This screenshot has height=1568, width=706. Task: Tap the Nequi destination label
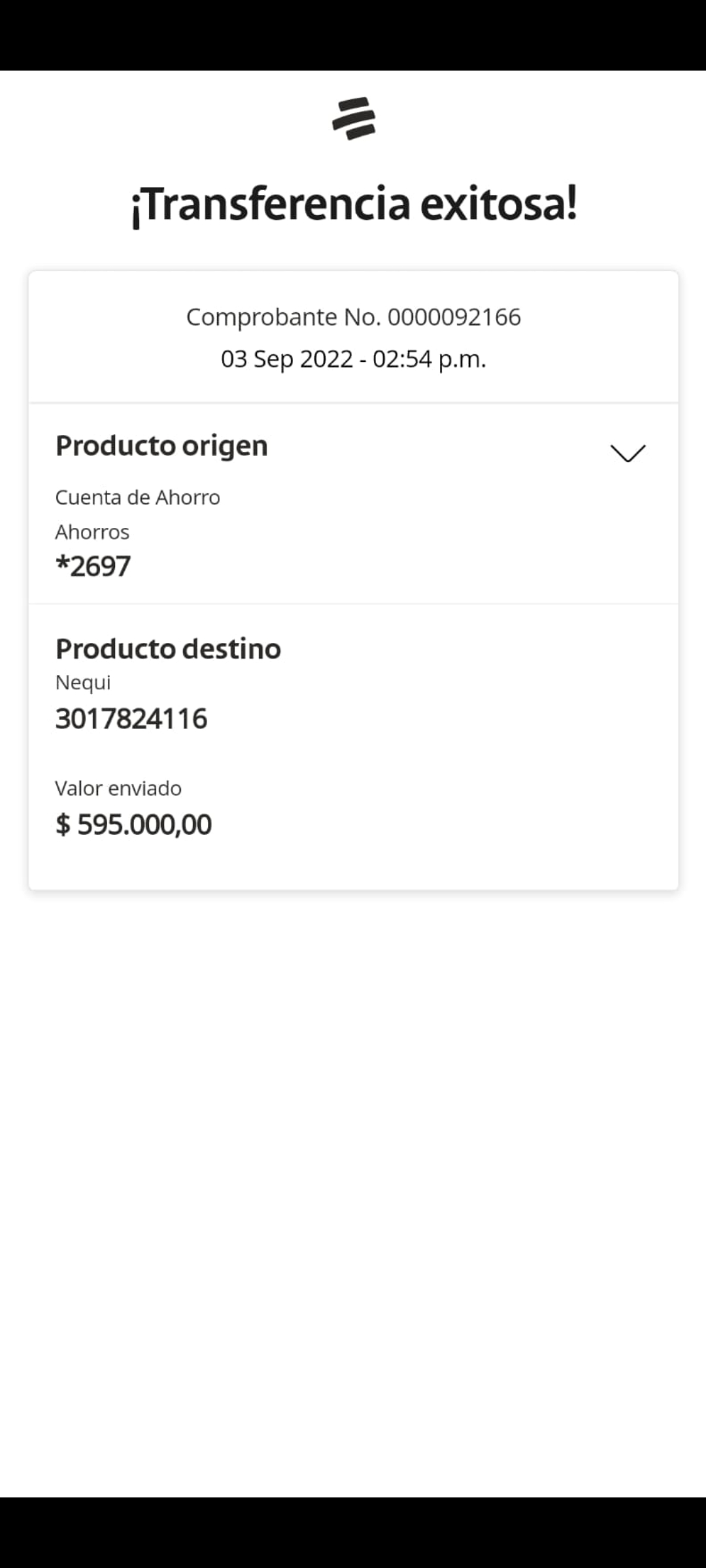(x=83, y=683)
